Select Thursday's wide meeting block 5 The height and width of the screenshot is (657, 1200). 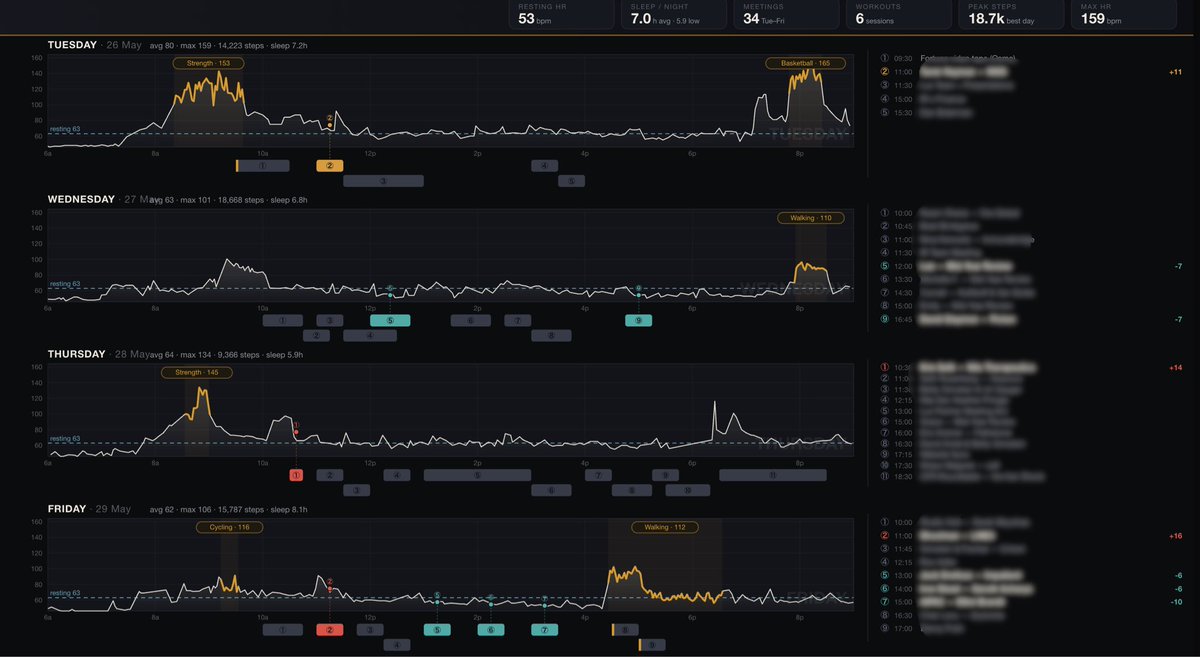click(x=477, y=475)
